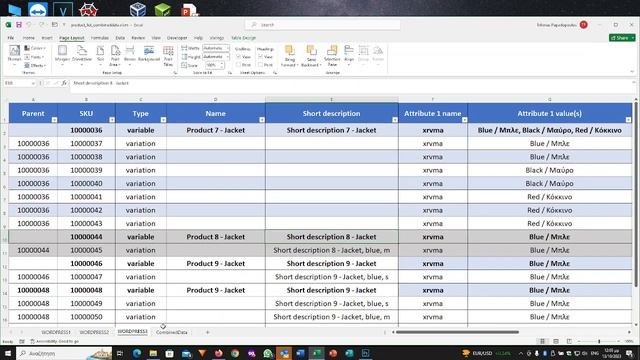Open the Short description filter dropdown
This screenshot has width=640, height=360.
(x=395, y=120)
